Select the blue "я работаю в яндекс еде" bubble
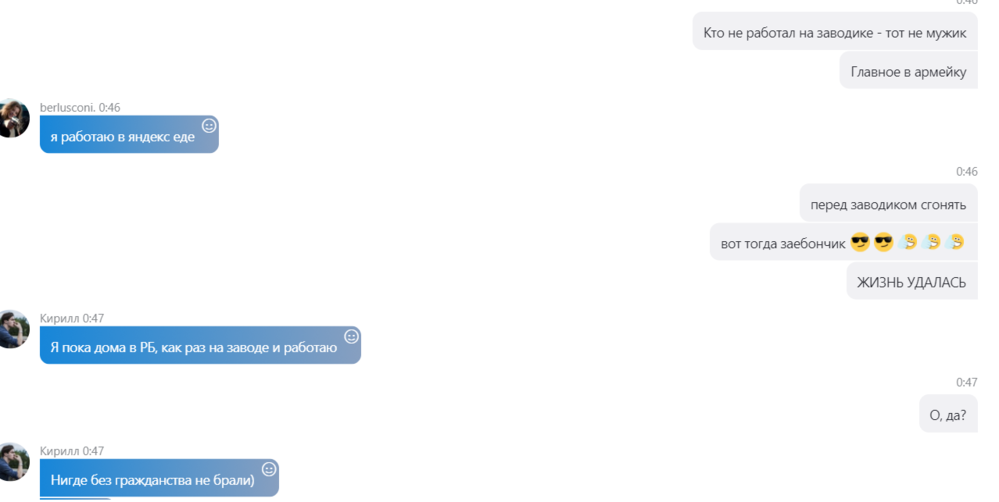This screenshot has height=502, width=999. coord(129,134)
